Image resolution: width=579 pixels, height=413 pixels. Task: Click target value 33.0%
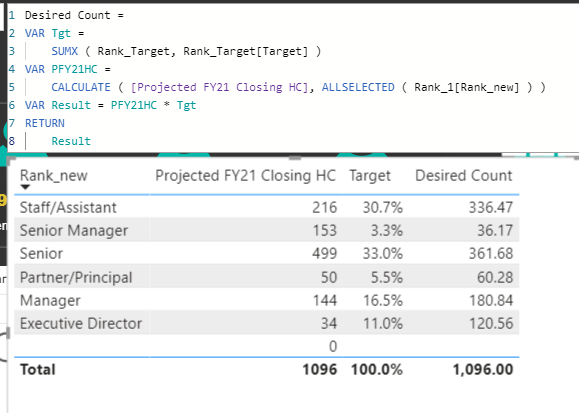[382, 254]
